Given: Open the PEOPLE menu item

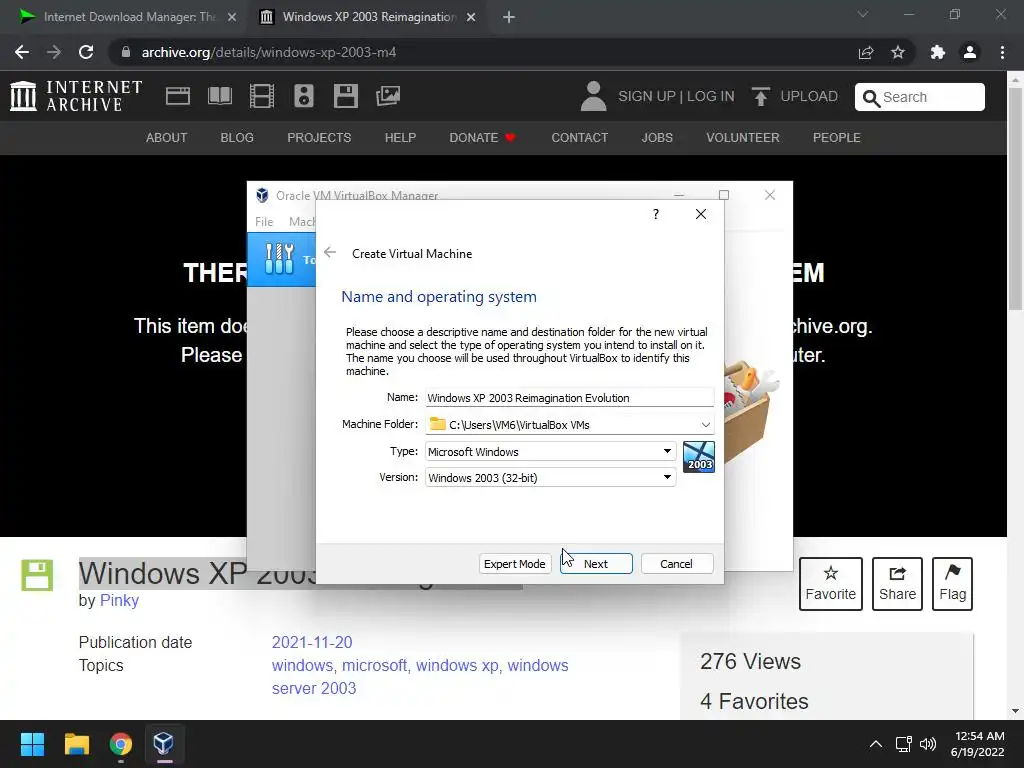Looking at the screenshot, I should pos(837,138).
